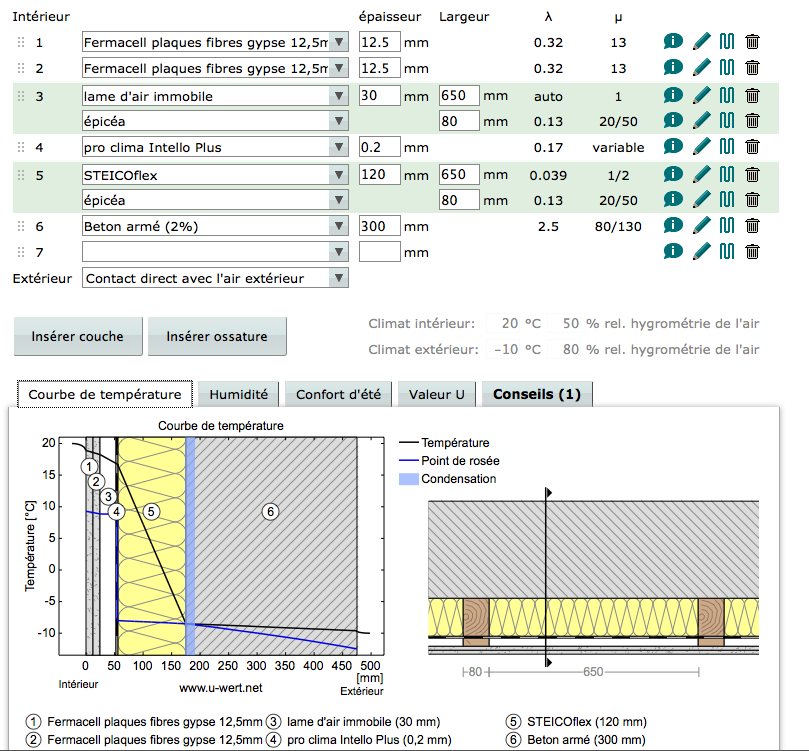Viewport: 809px width, 751px height.
Task: Click Intello Plus thickness field 0.2
Action: [x=380, y=147]
